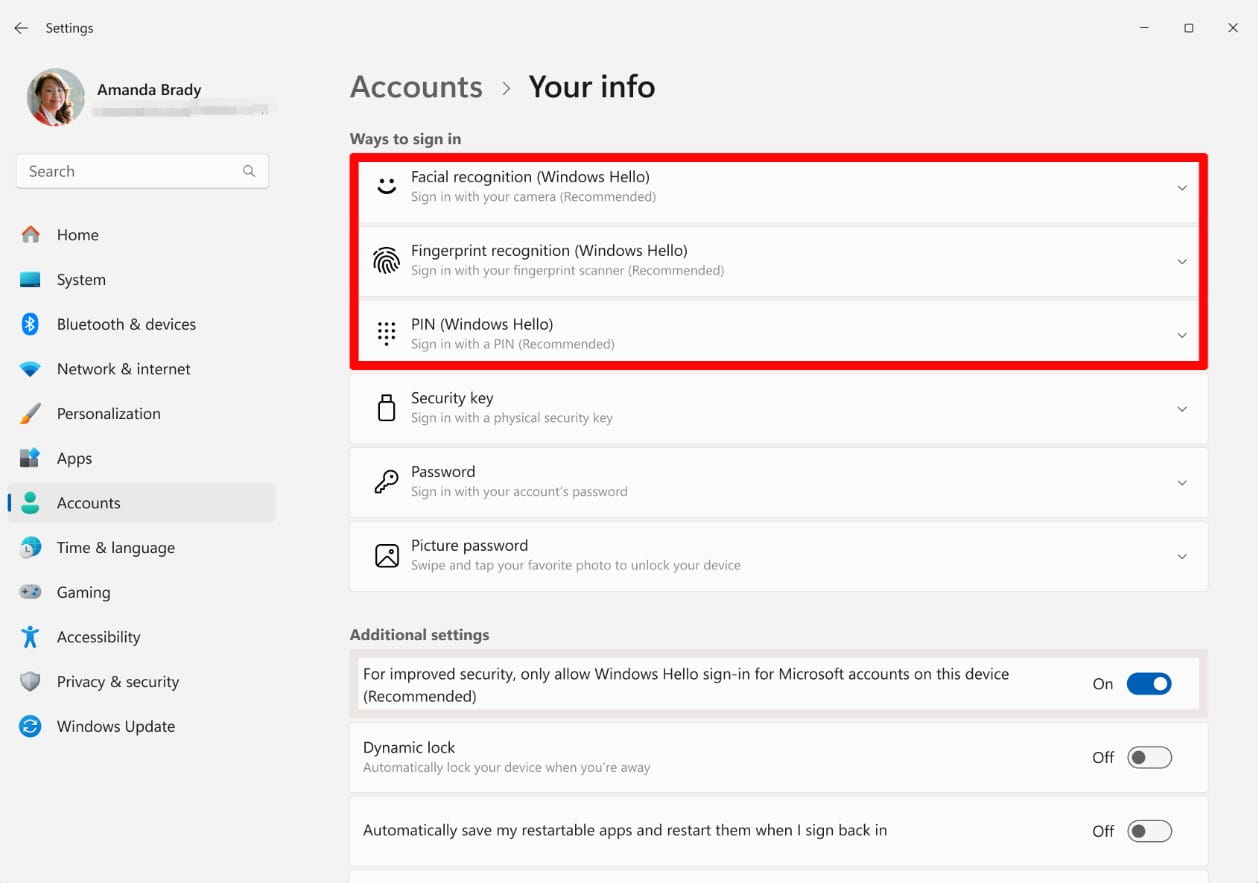1258x883 pixels.
Task: Click the Time & language label
Action: pos(116,547)
